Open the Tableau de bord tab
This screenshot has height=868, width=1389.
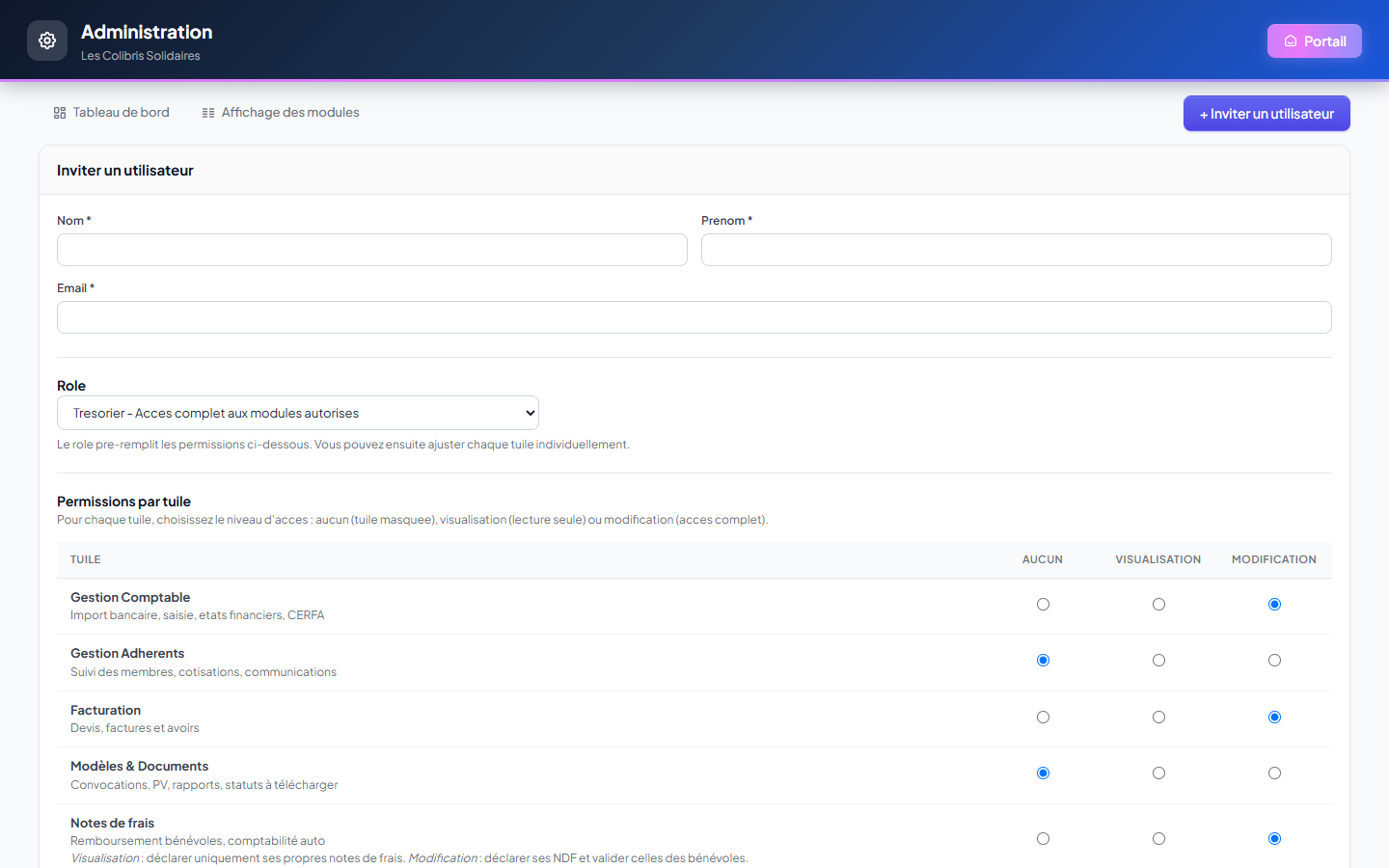(x=111, y=113)
